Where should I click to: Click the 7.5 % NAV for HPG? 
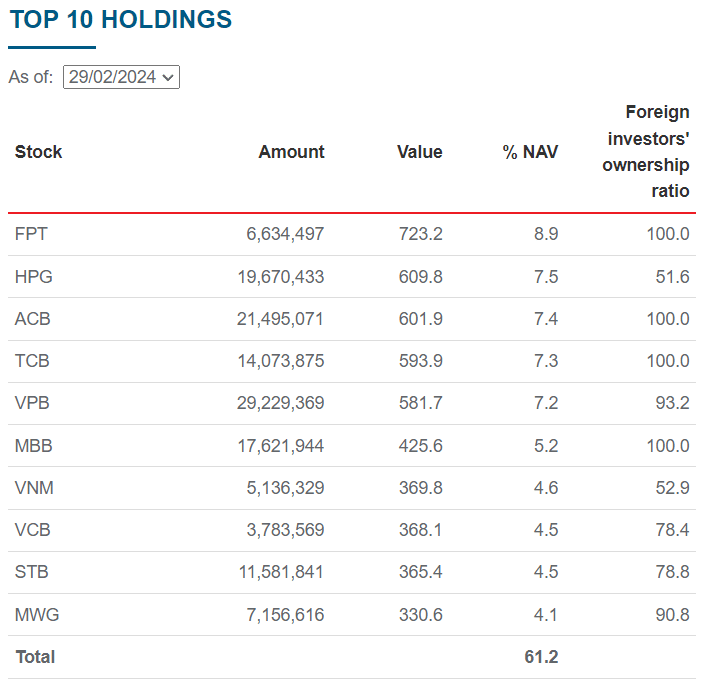[x=546, y=277]
